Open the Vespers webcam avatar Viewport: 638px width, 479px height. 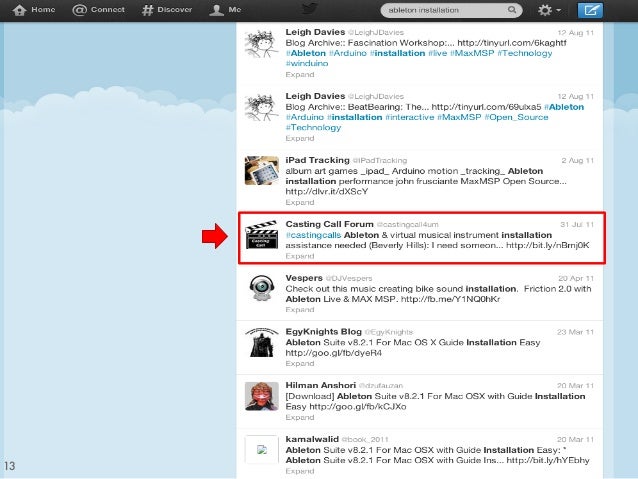point(262,288)
